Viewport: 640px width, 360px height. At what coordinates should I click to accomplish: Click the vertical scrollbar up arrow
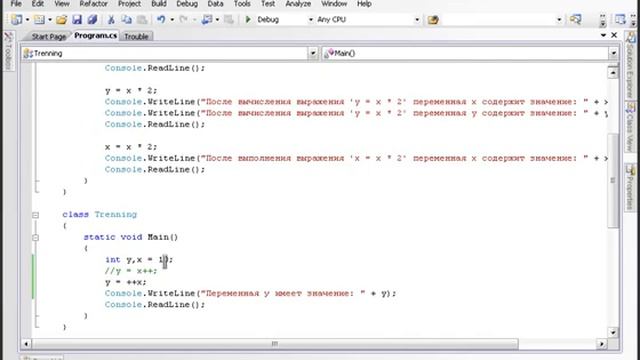tap(613, 73)
